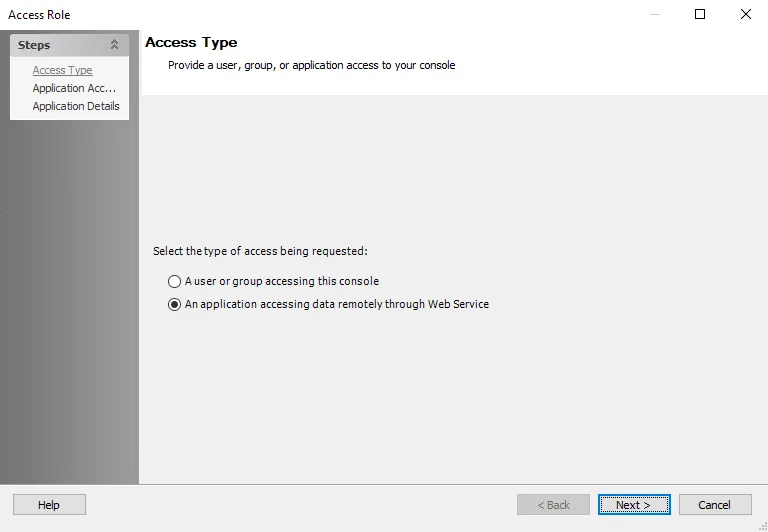Select the Application Acc... step
Viewport: 768px width, 532px height.
click(x=74, y=88)
